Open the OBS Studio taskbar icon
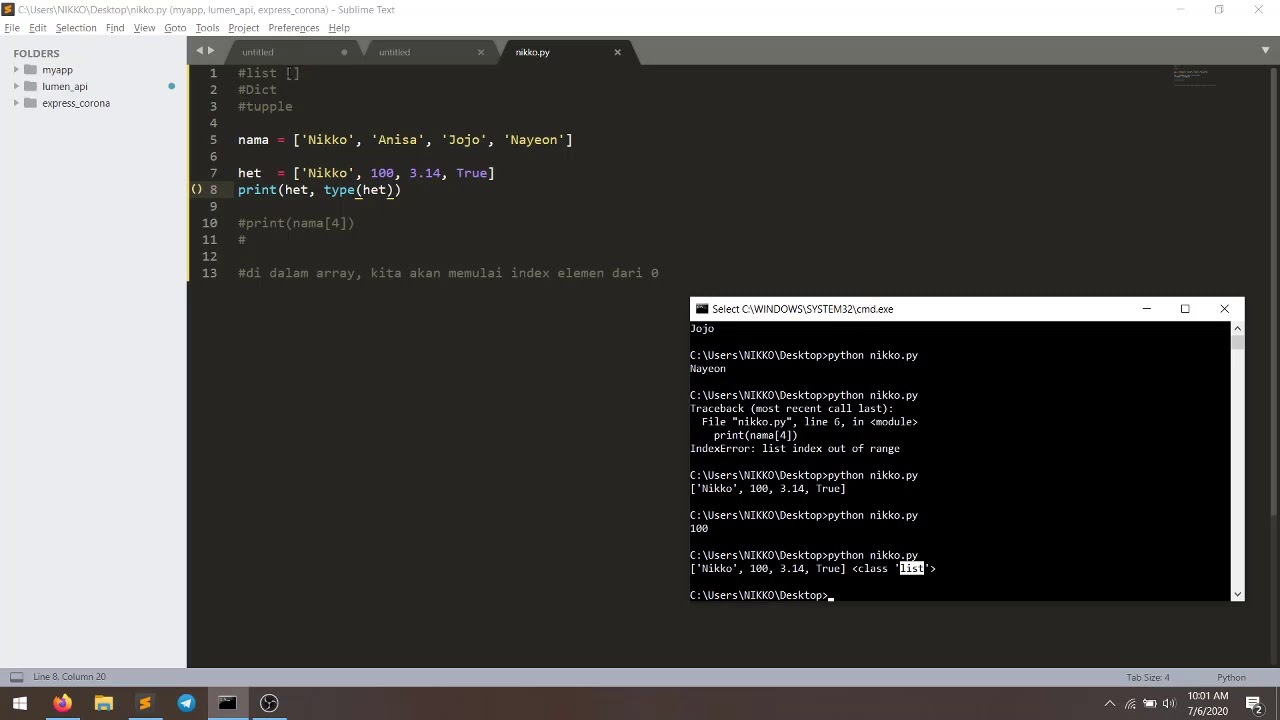1280x720 pixels. click(269, 703)
